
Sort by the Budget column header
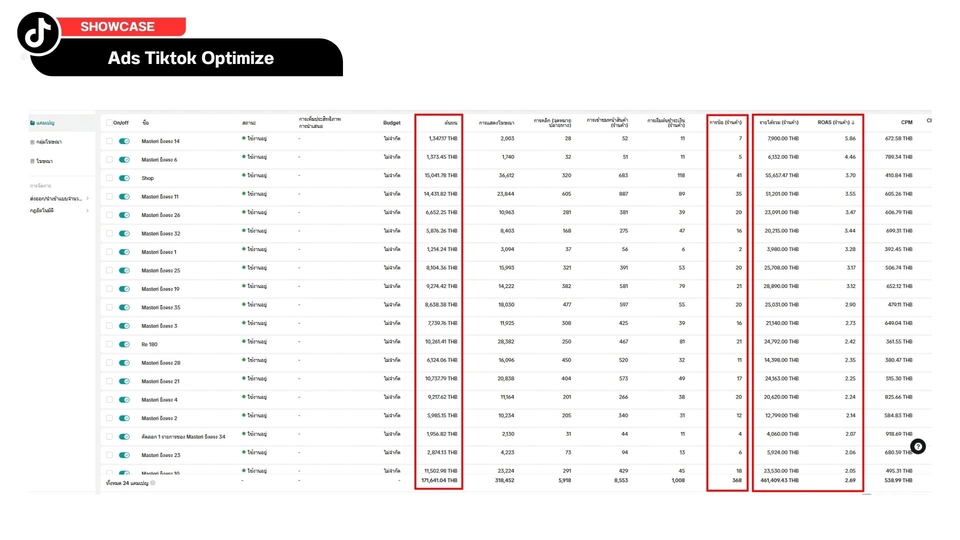[x=392, y=122]
